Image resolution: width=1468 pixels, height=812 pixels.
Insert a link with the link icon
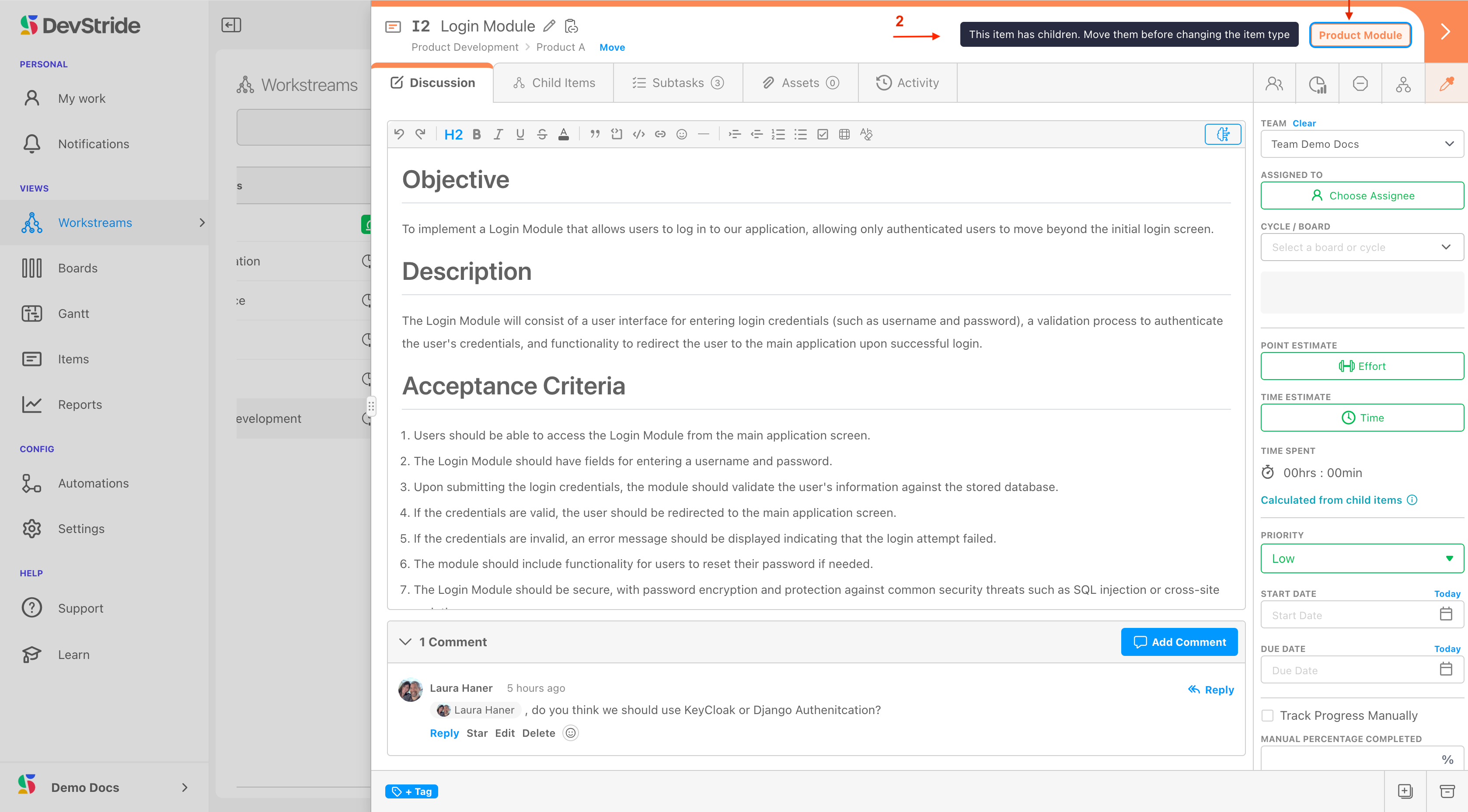pos(660,134)
